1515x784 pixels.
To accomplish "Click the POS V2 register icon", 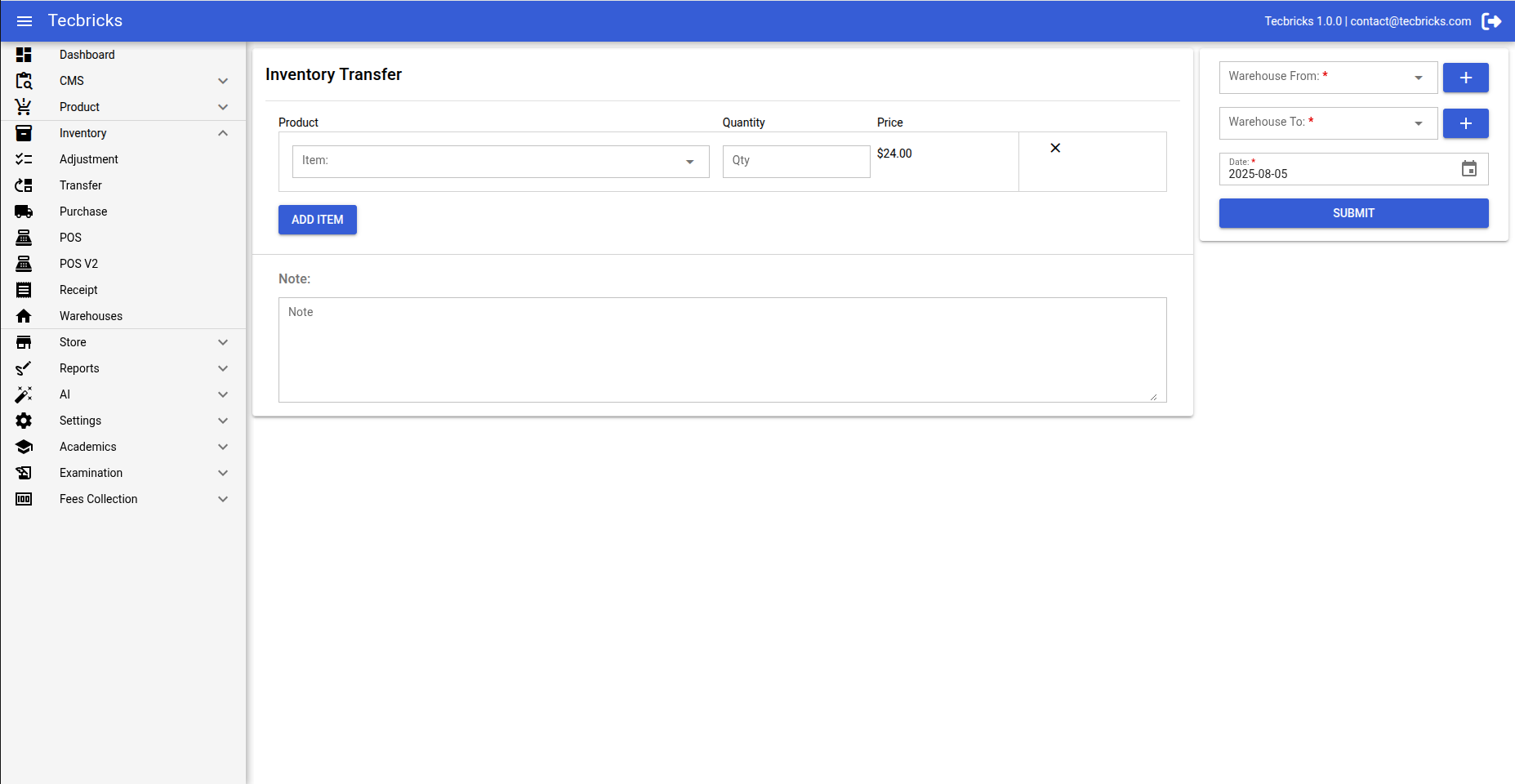I will (x=24, y=264).
